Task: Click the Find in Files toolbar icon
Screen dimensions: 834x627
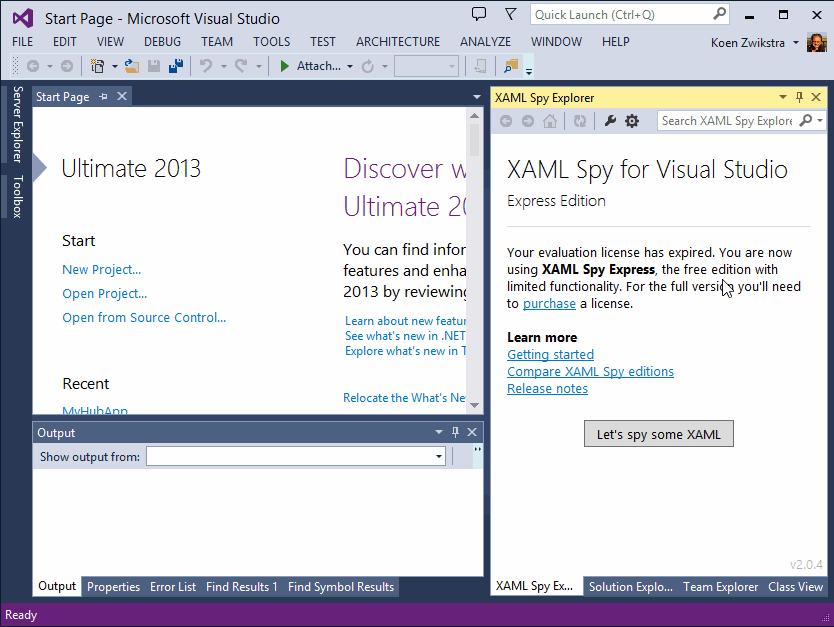Action: 510,66
